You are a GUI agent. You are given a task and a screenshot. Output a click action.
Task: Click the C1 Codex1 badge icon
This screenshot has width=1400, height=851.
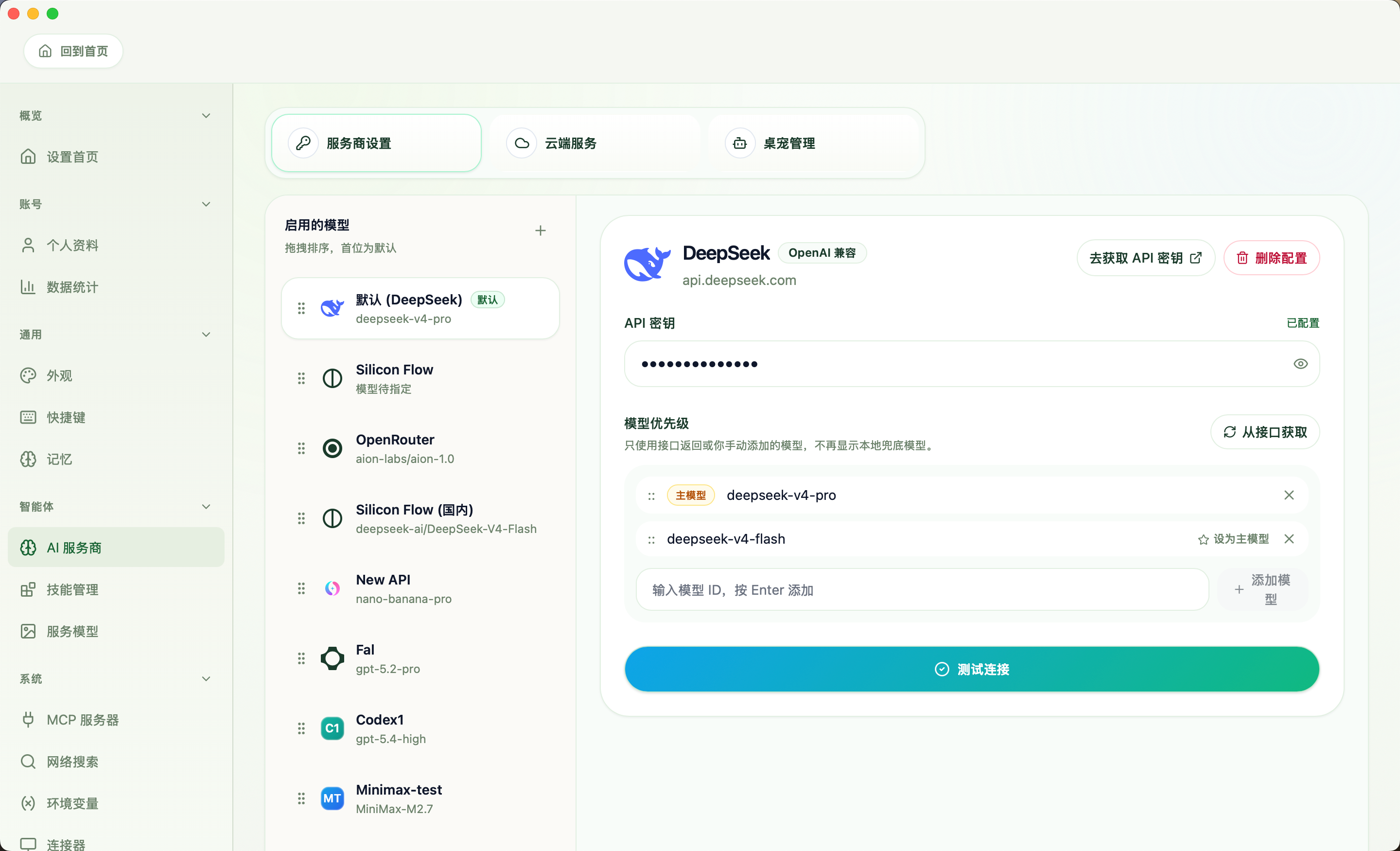[x=332, y=728]
